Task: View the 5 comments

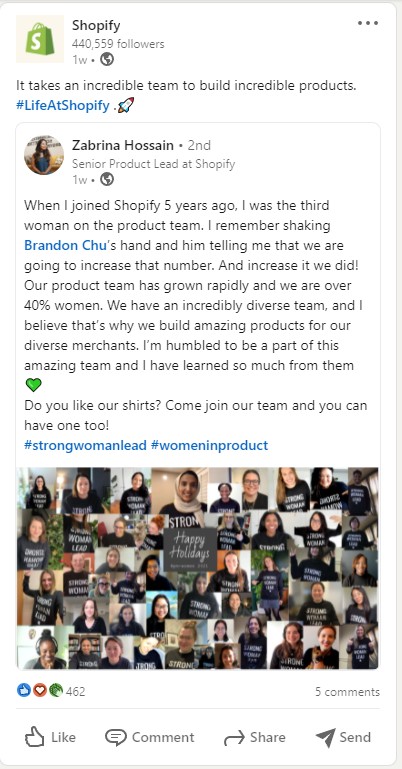Action: coord(347,692)
